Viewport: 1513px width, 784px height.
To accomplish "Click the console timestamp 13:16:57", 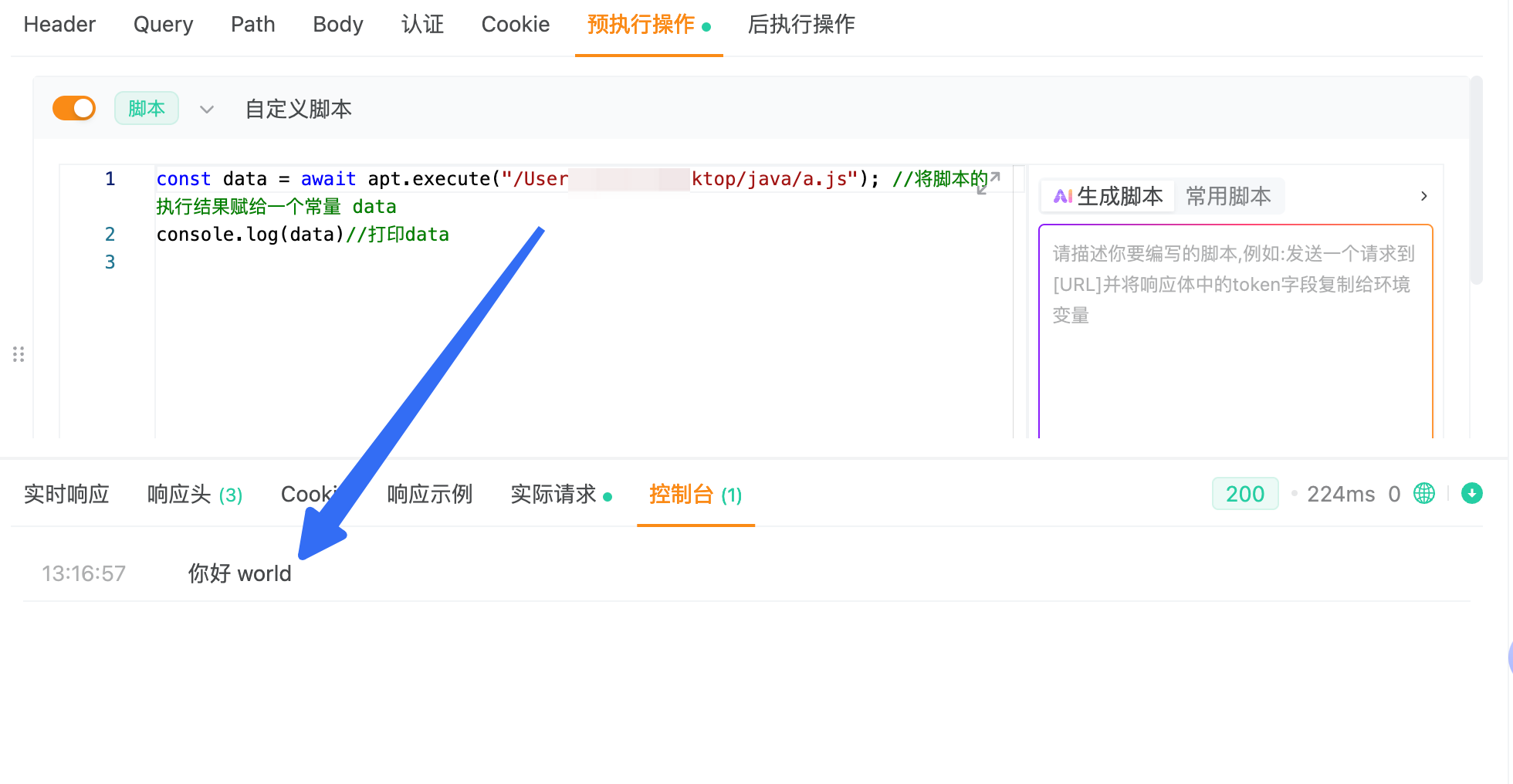I will point(83,573).
